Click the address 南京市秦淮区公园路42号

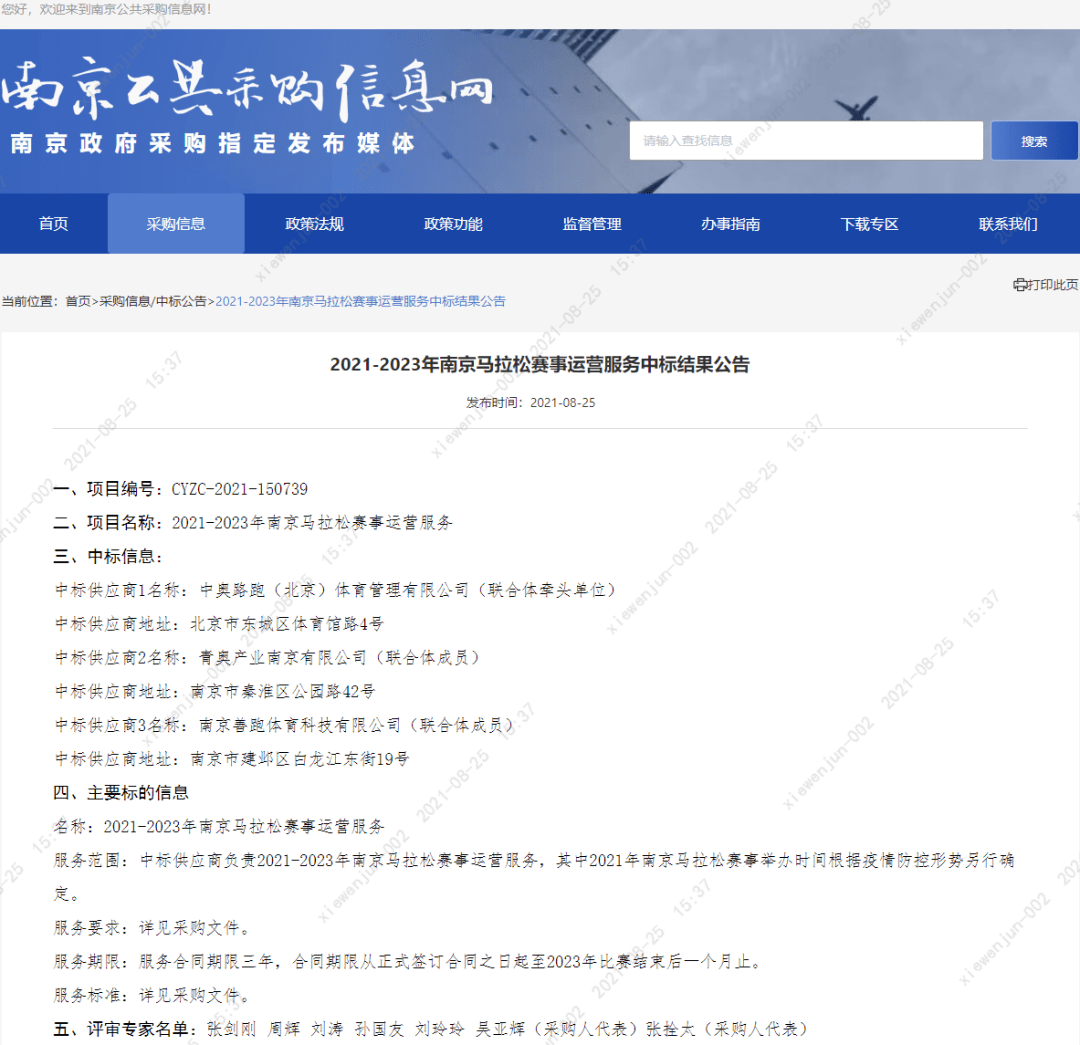pyautogui.click(x=282, y=692)
